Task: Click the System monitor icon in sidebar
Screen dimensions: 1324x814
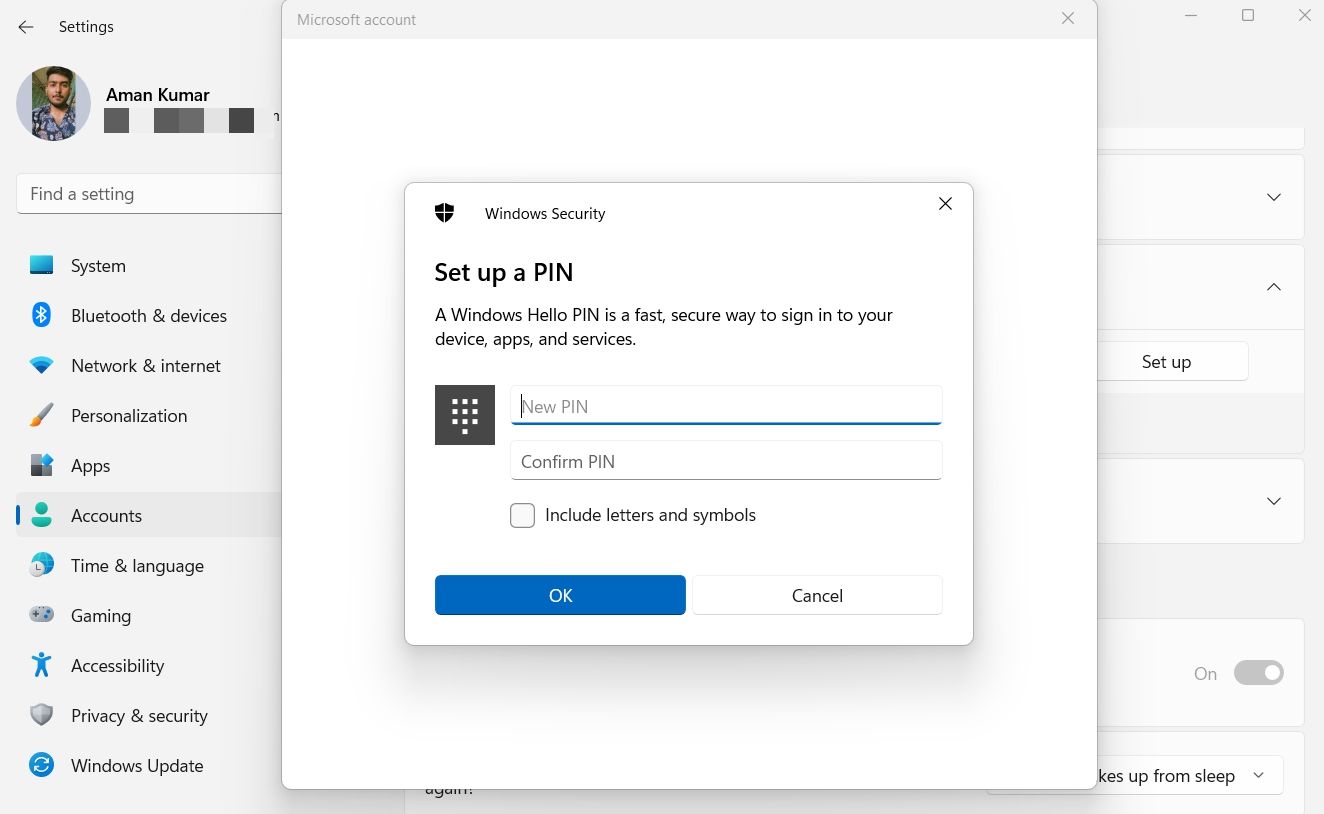Action: [41, 266]
